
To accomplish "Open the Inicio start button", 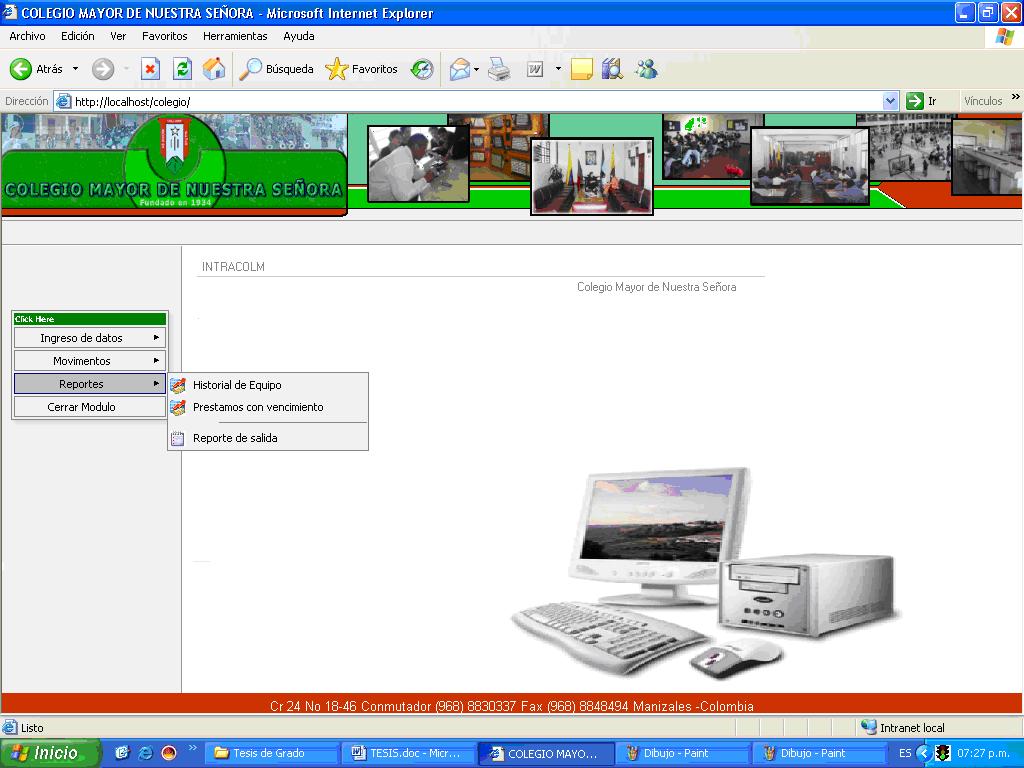I will pos(50,753).
